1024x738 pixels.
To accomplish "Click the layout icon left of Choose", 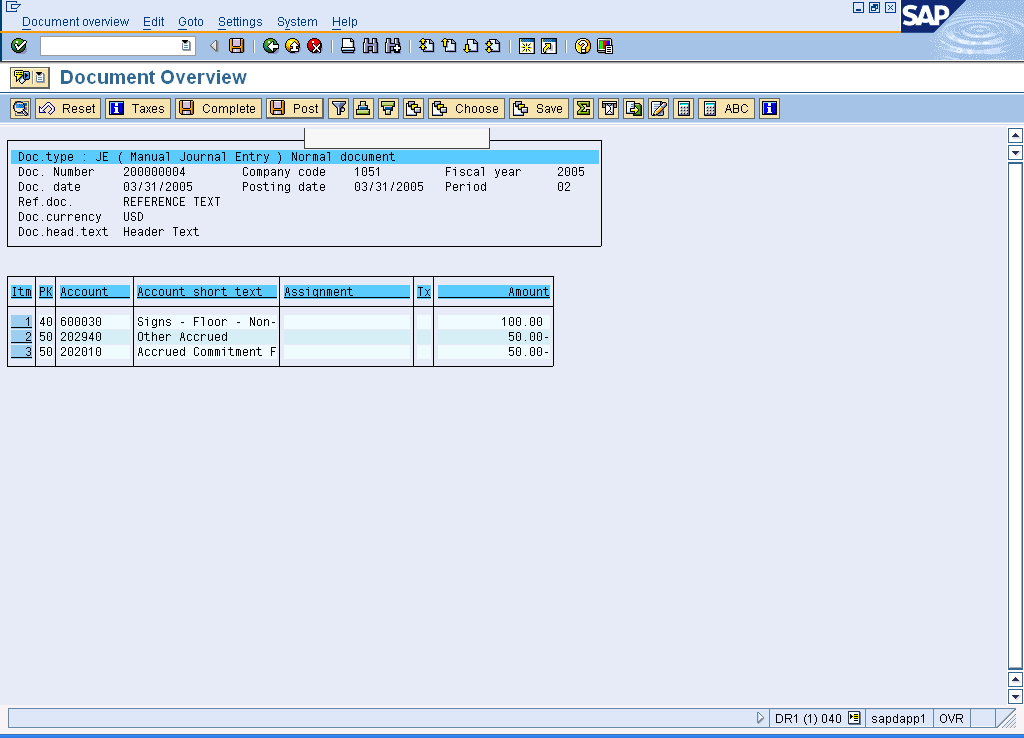I will coord(413,108).
